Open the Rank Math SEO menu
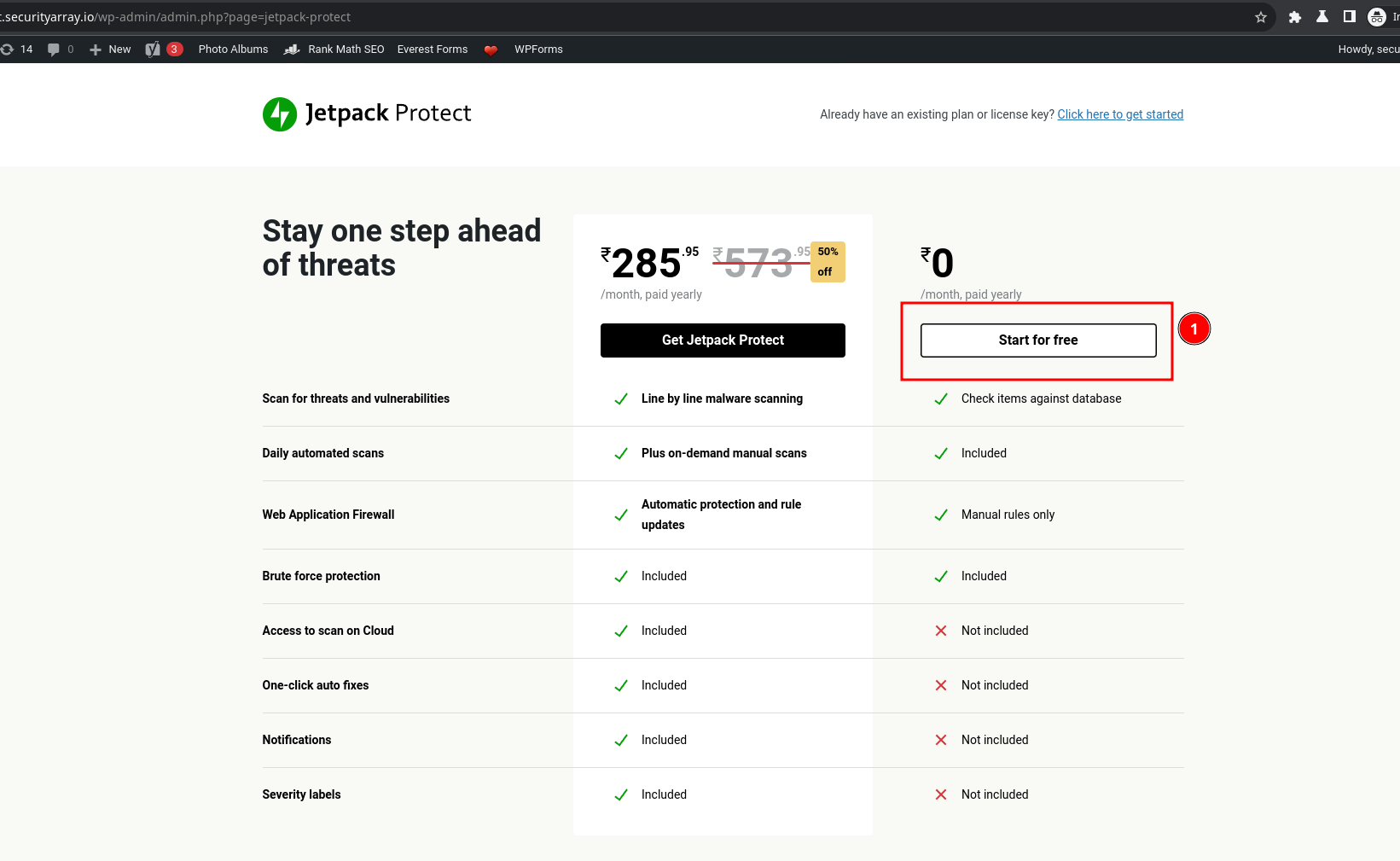 (334, 49)
